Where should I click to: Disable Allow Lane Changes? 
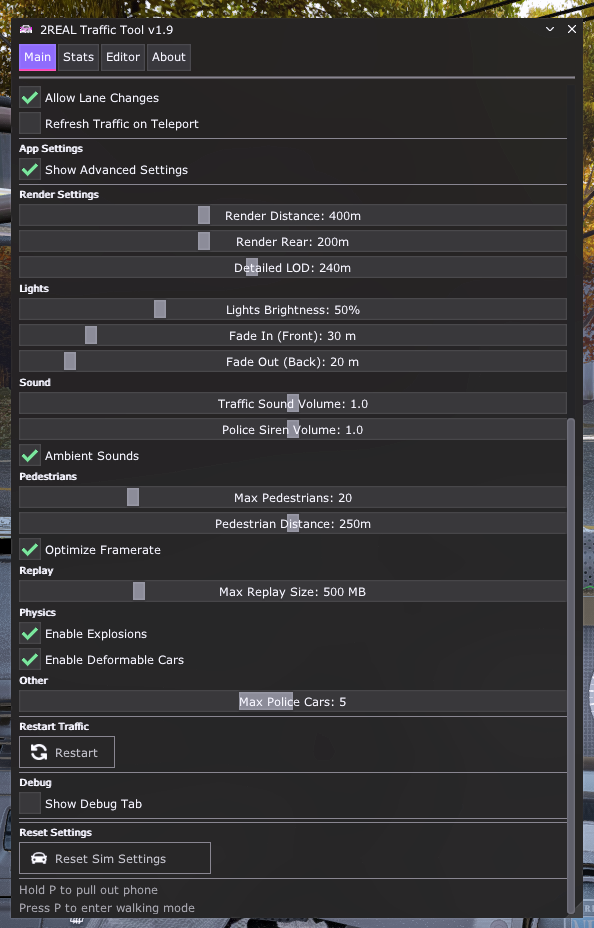point(29,97)
